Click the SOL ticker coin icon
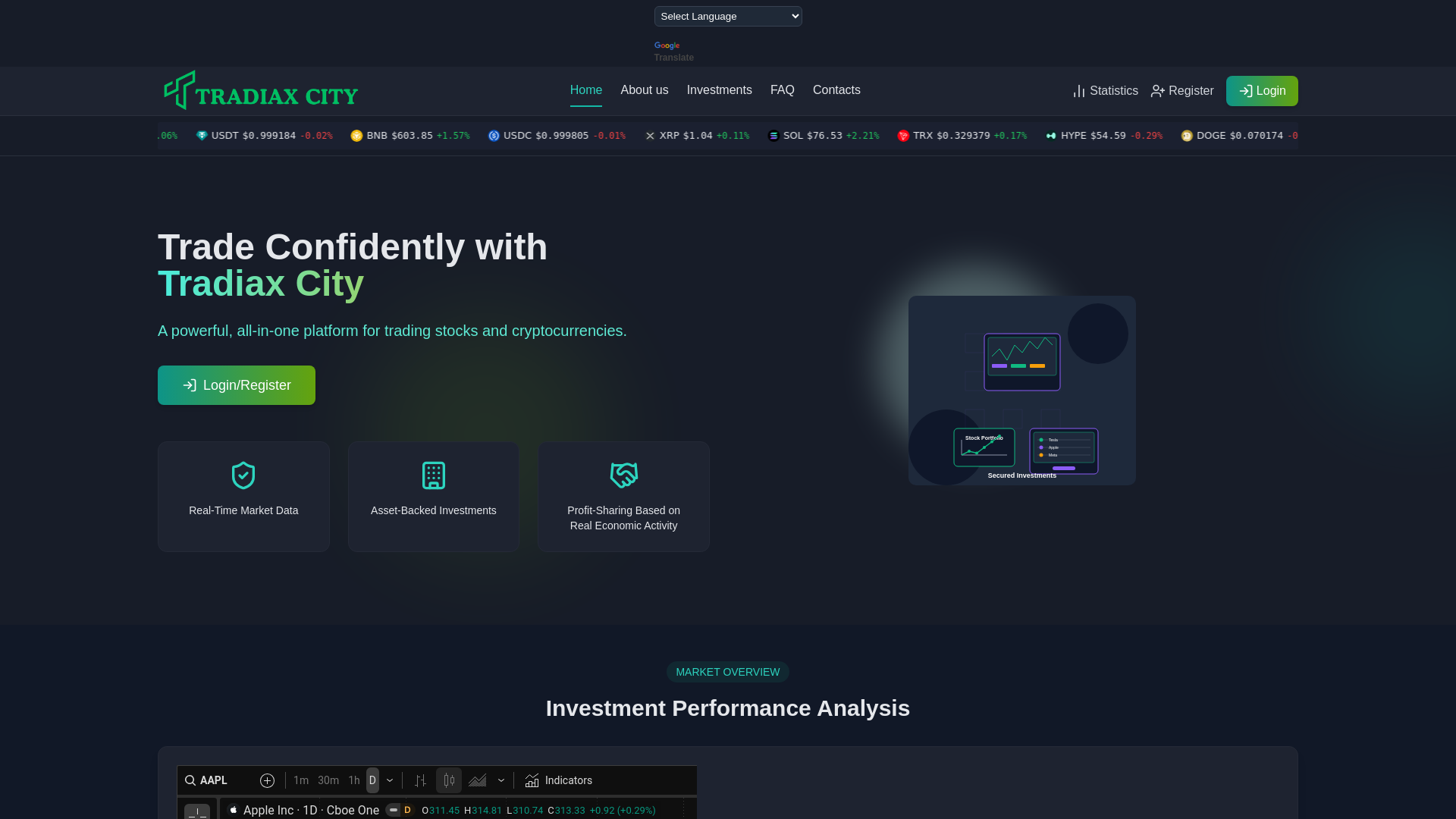This screenshot has height=819, width=1456. pos(773,136)
